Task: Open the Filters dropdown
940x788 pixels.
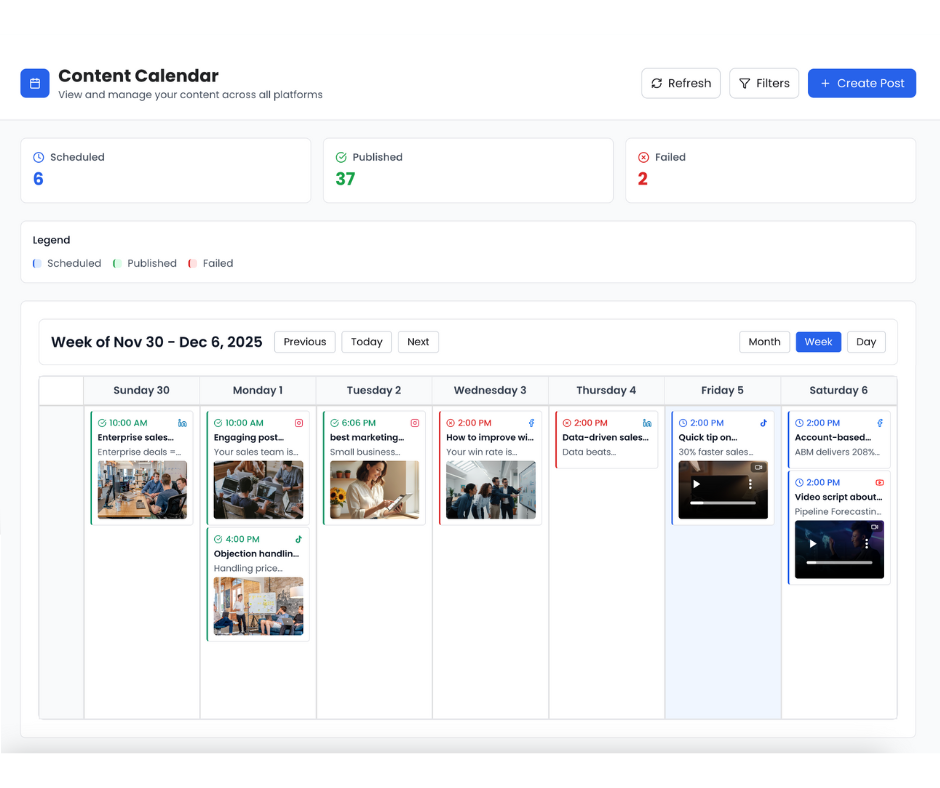Action: coord(764,83)
